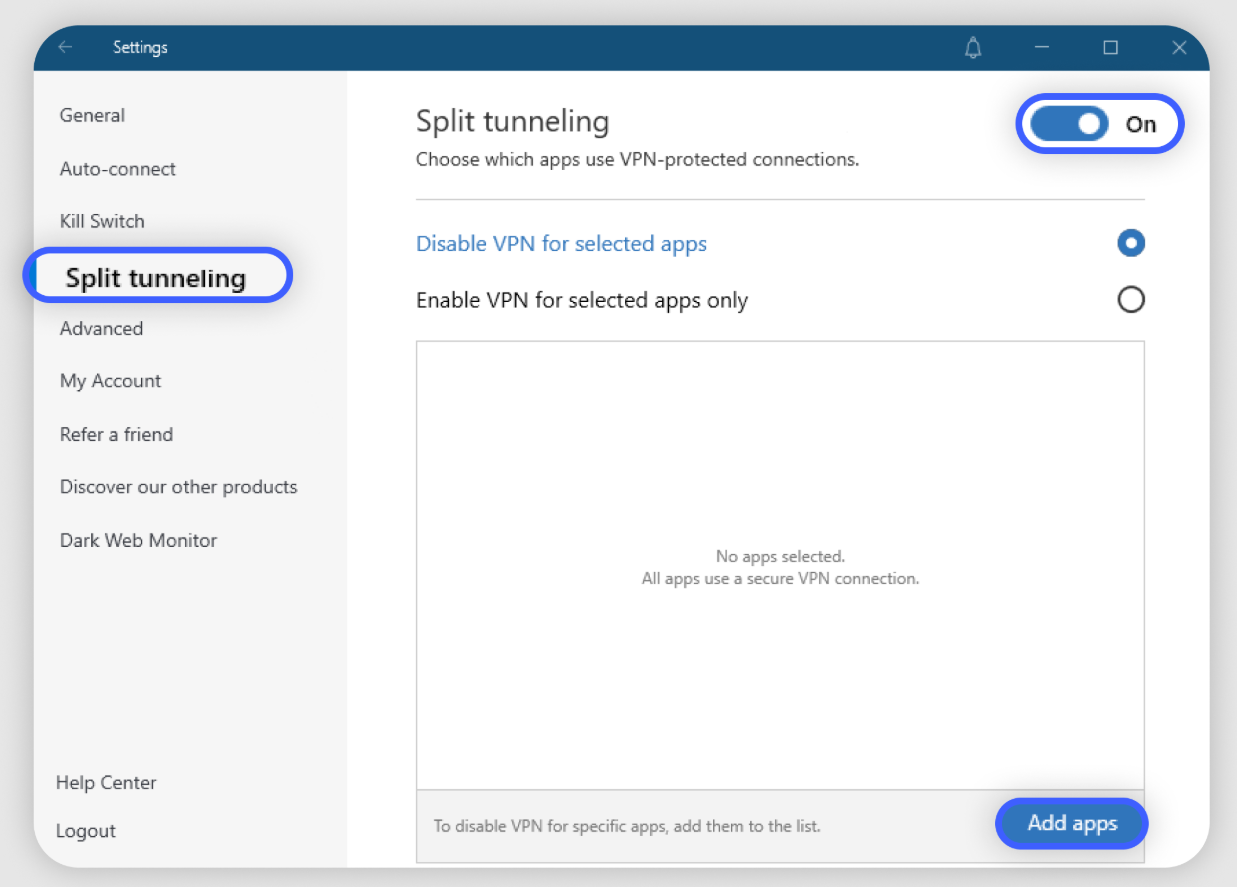This screenshot has width=1237, height=887.
Task: Select Disable VPN for selected apps radio
Action: click(x=1130, y=243)
